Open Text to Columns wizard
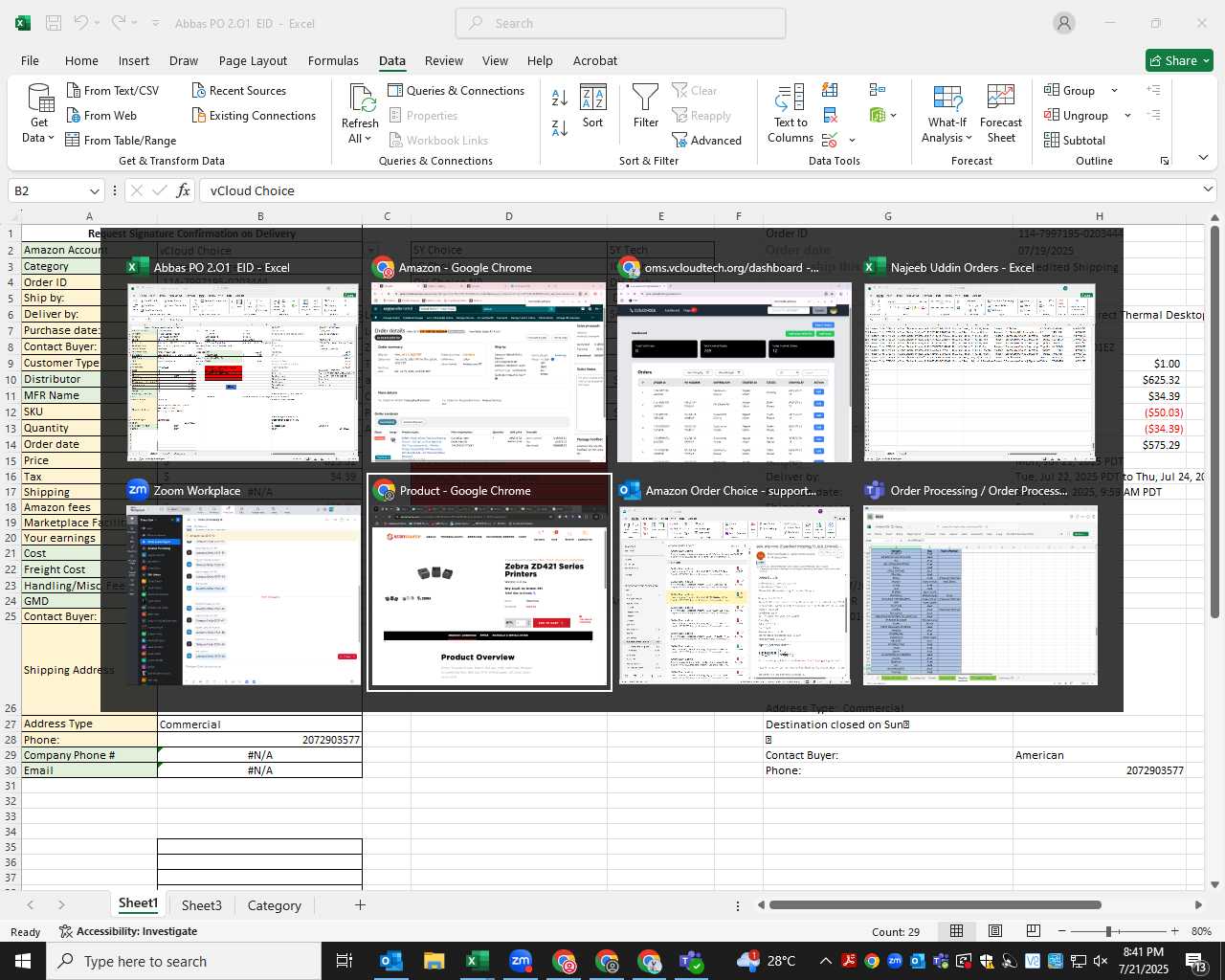The image size is (1225, 980). 791,114
